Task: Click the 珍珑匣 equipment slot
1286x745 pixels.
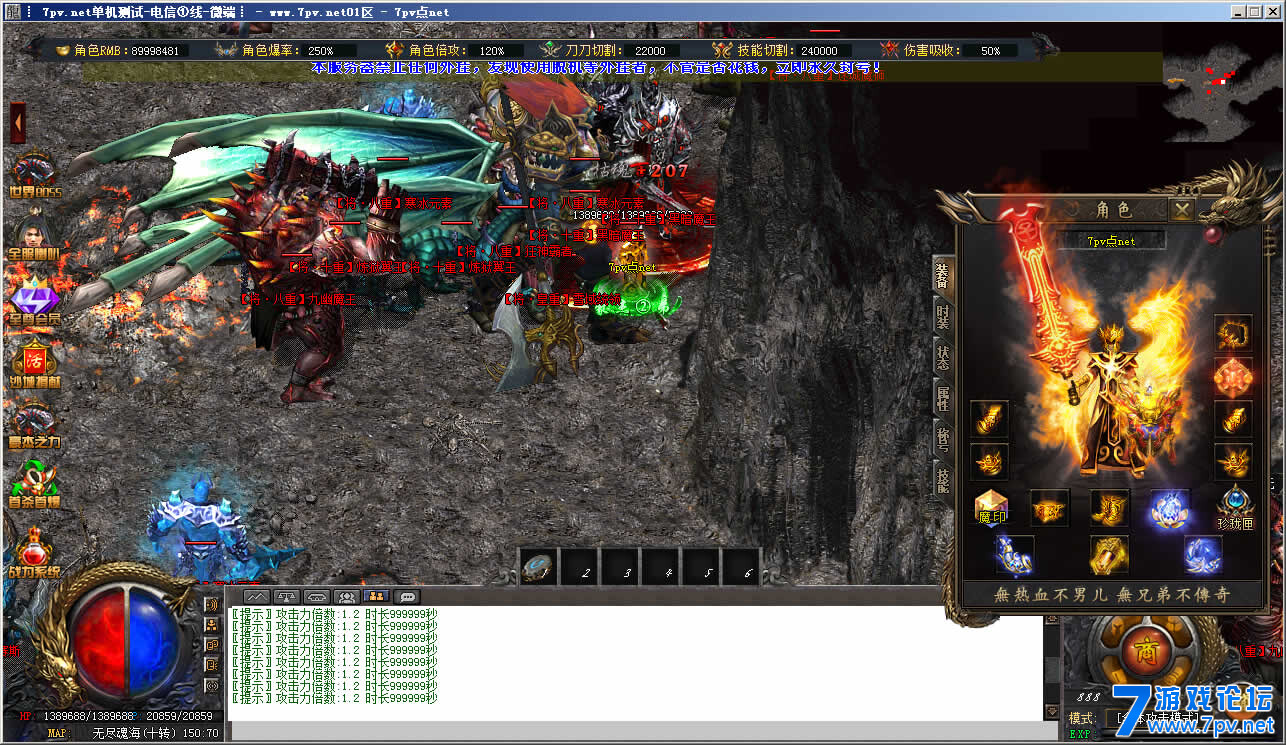Action: coord(1234,508)
